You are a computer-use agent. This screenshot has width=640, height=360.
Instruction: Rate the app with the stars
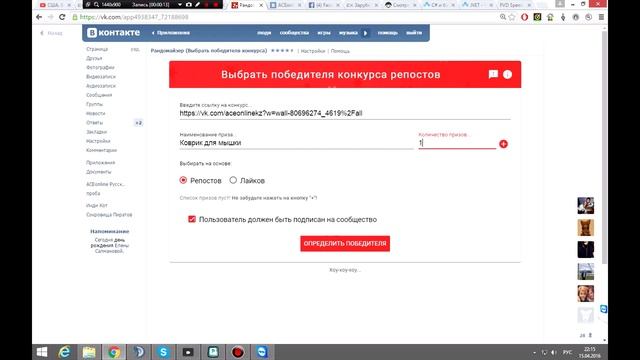282,51
